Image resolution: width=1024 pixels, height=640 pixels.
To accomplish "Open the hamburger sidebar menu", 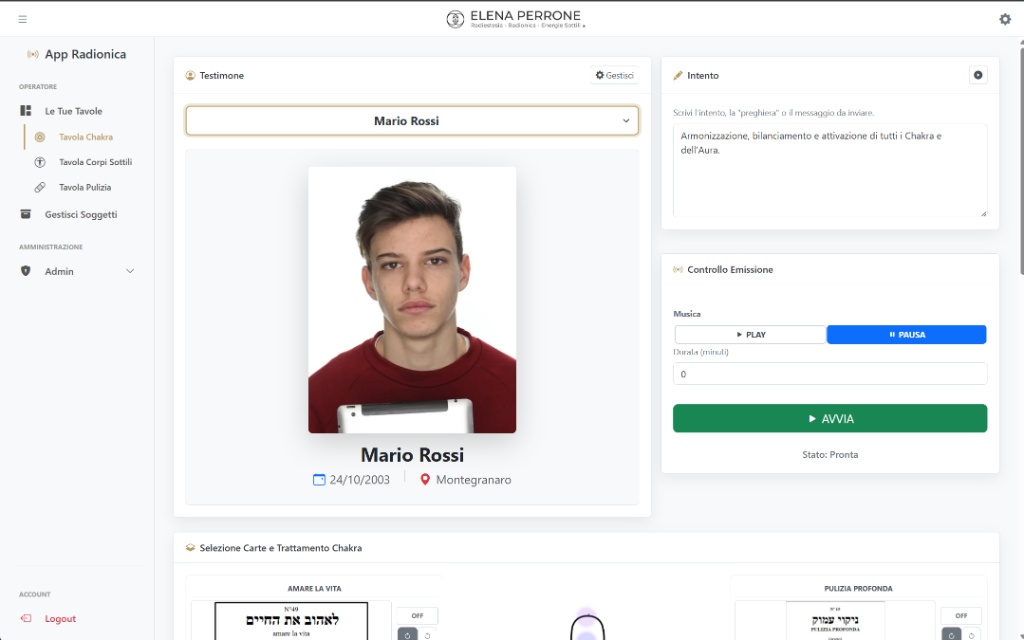I will coord(22,19).
